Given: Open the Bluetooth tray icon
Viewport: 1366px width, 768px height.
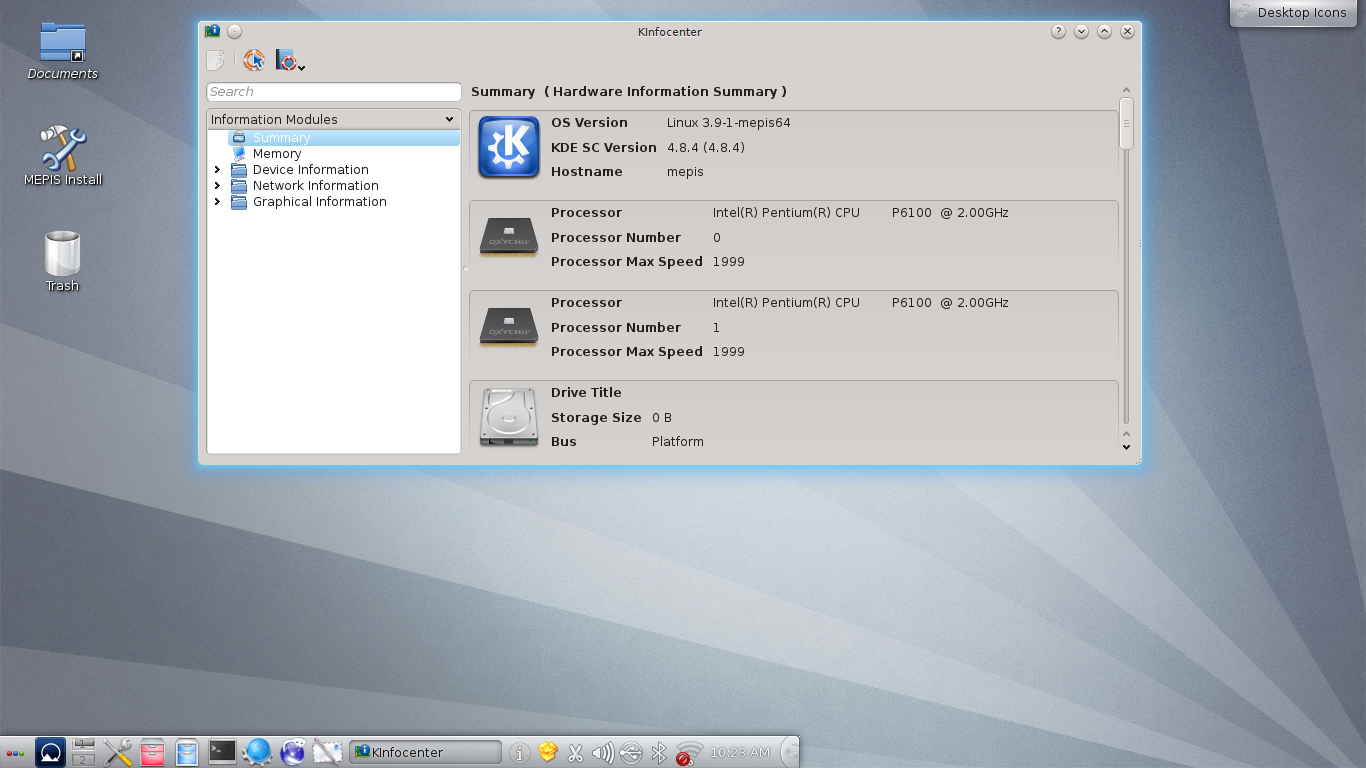Looking at the screenshot, I should [x=659, y=753].
